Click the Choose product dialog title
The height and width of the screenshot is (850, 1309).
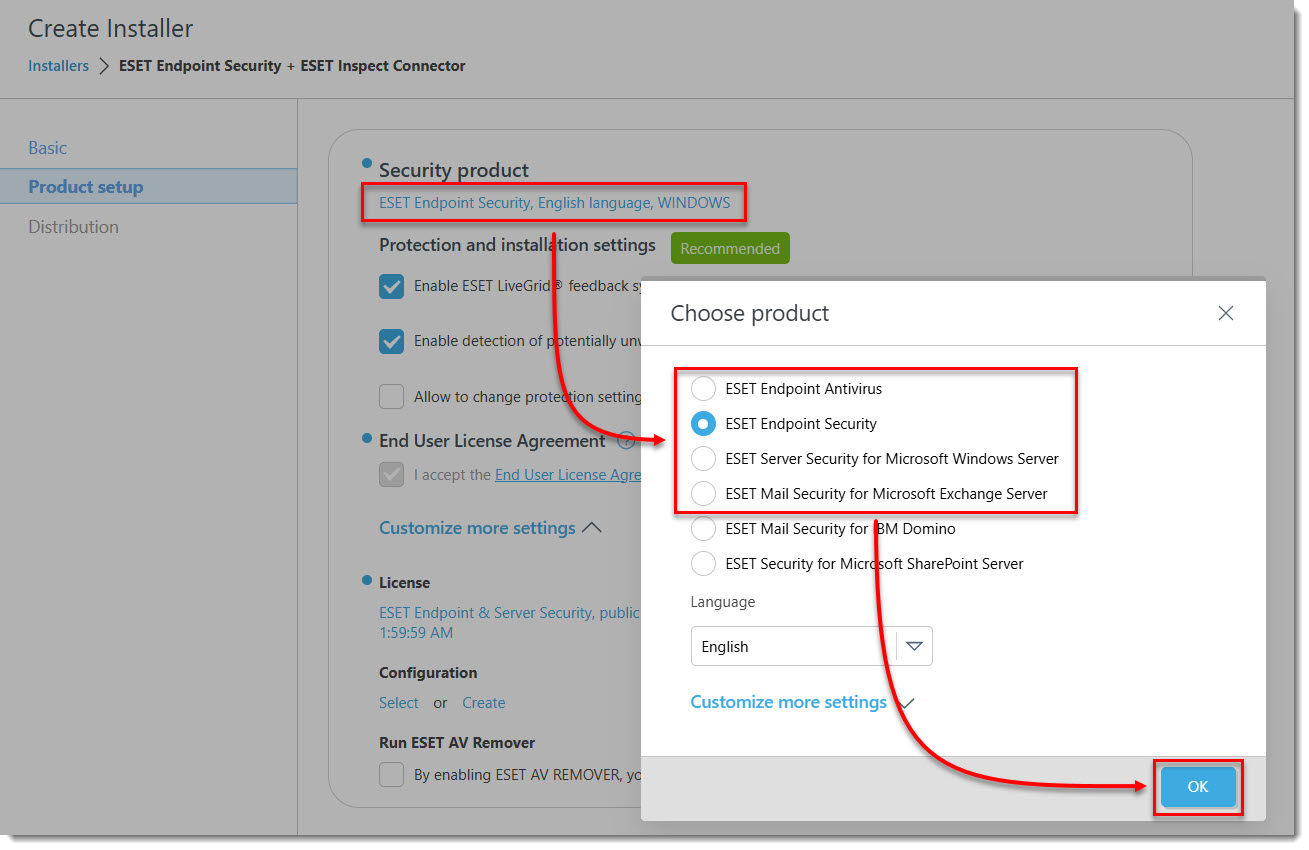[x=750, y=313]
